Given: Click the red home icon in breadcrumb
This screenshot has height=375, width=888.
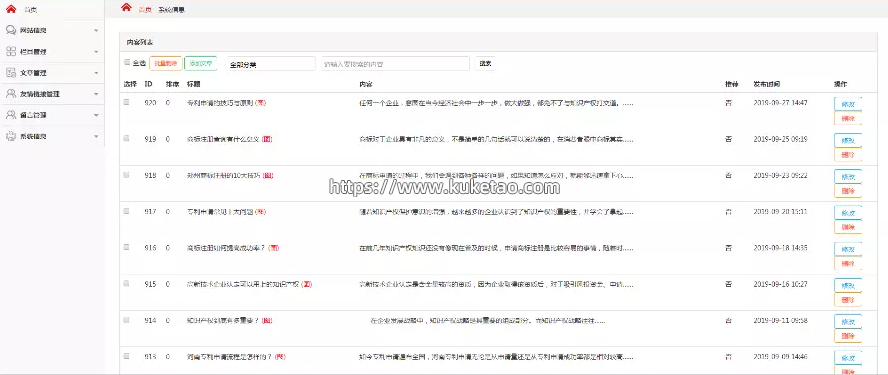Looking at the screenshot, I should point(126,7).
